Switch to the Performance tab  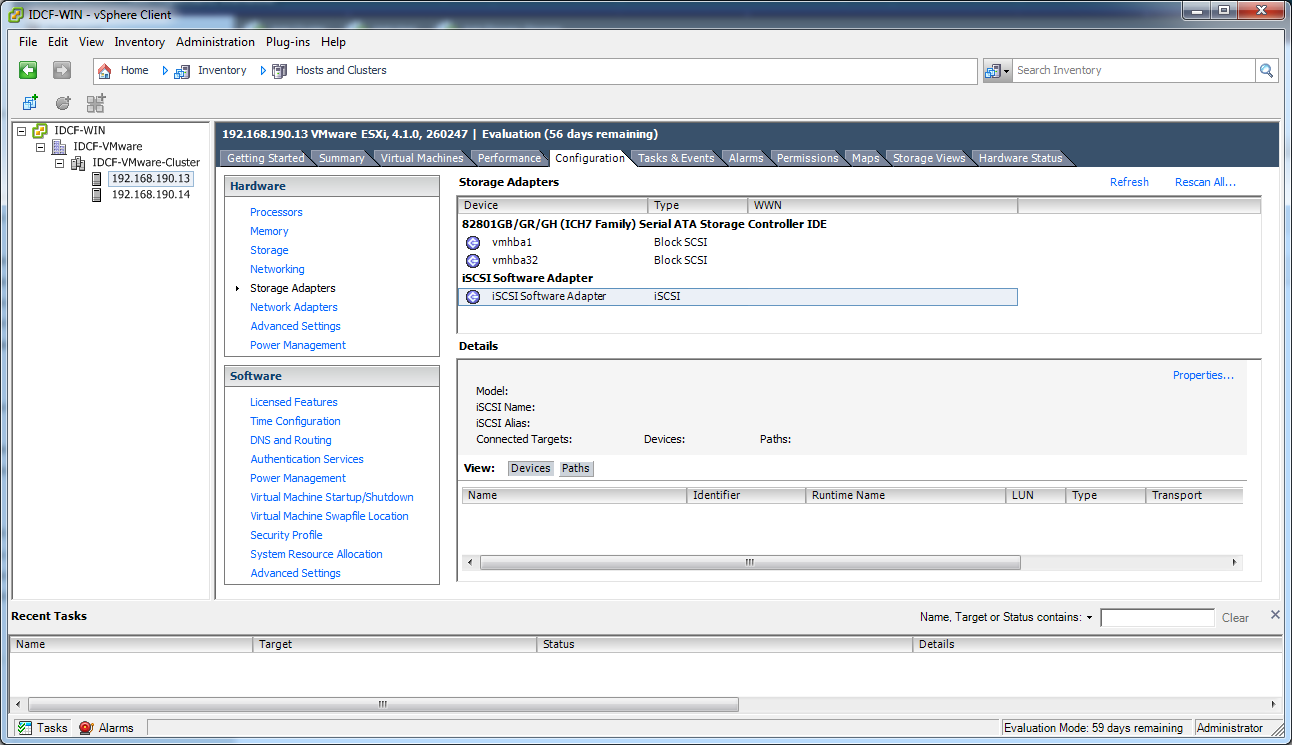click(508, 157)
